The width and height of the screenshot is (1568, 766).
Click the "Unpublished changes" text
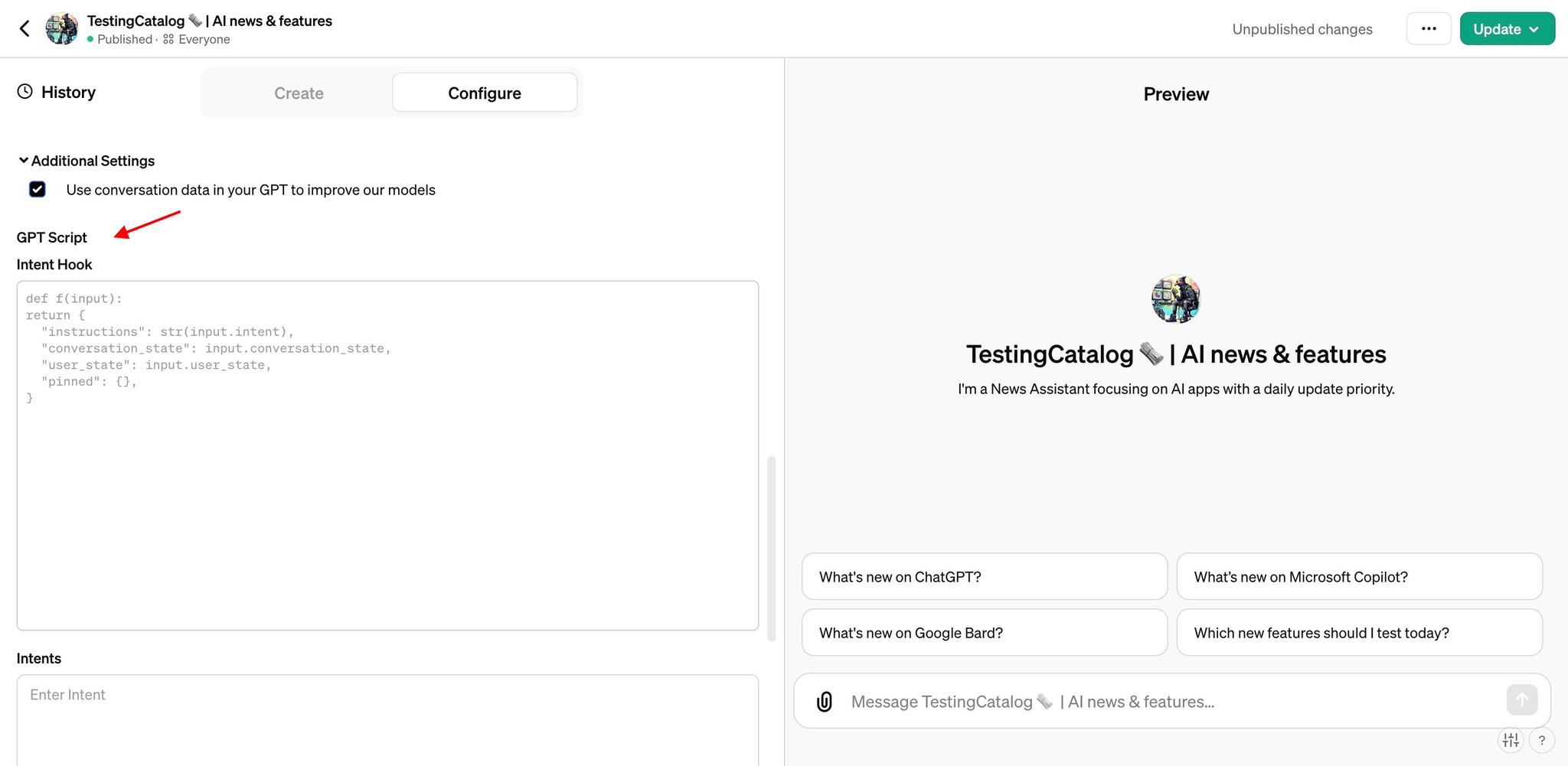click(x=1302, y=29)
